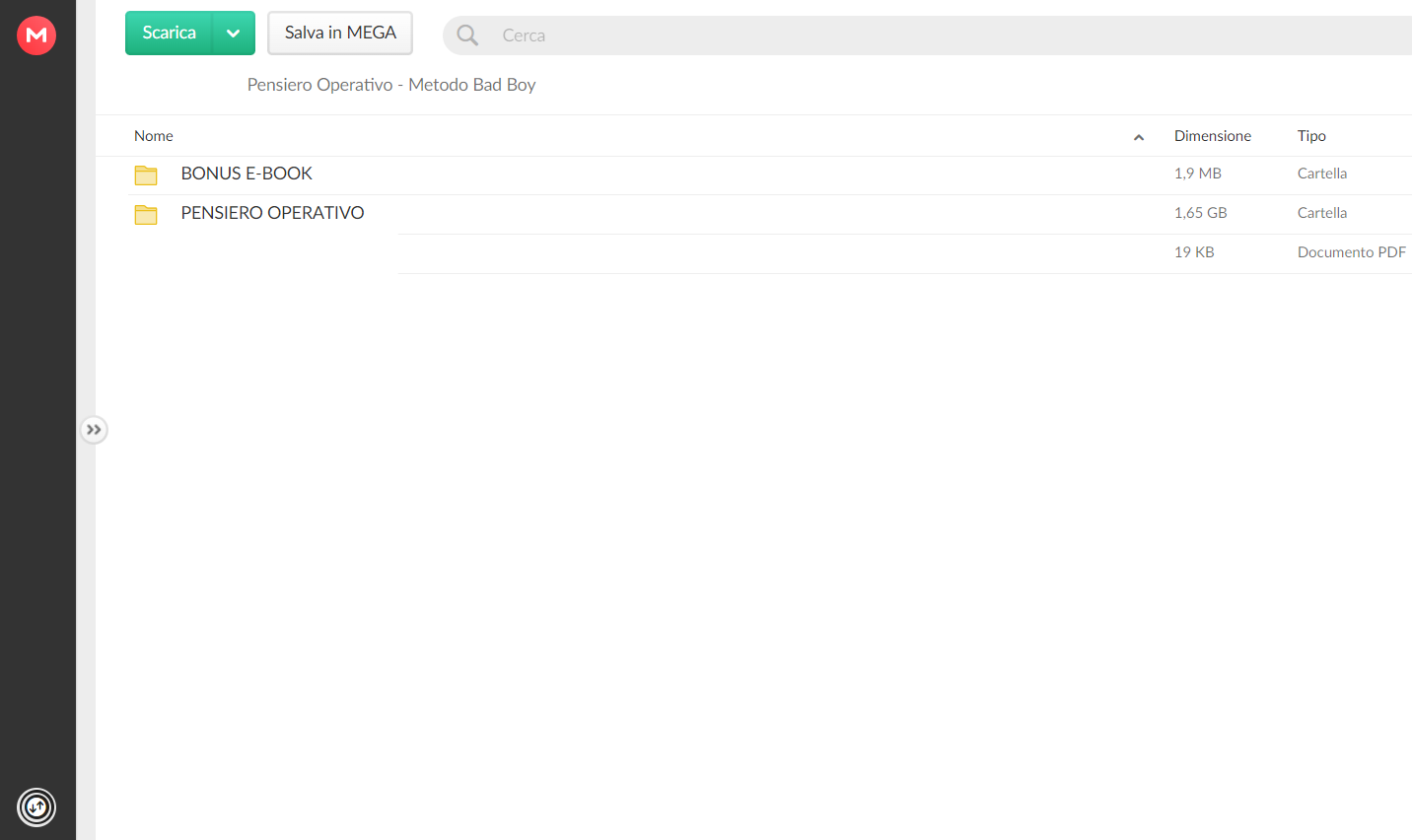Click the magnifier search icon
Image resolution: width=1412 pixels, height=840 pixels.
(467, 35)
